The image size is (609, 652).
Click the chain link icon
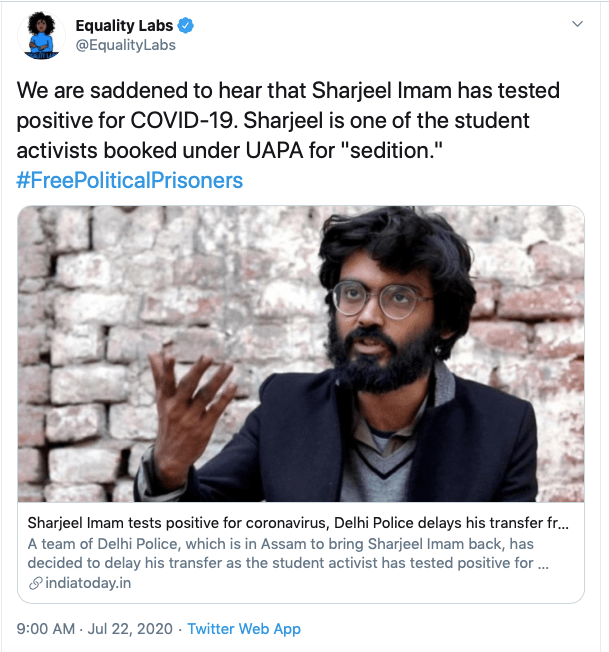coord(35,583)
